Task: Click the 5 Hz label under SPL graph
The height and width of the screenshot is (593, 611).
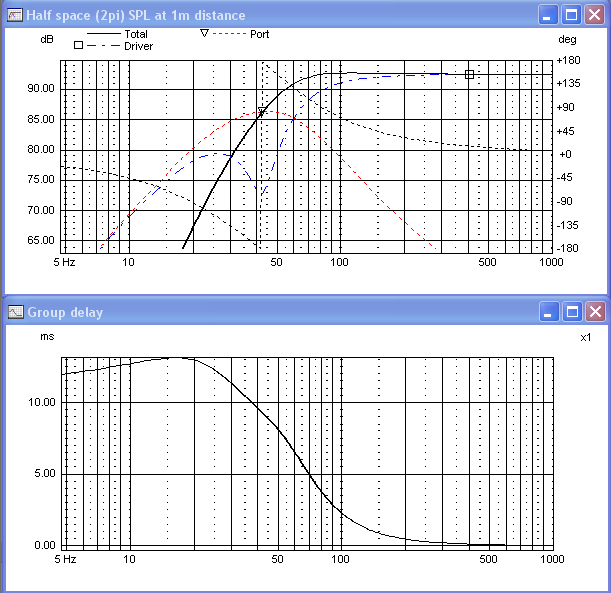Action: pyautogui.click(x=64, y=262)
